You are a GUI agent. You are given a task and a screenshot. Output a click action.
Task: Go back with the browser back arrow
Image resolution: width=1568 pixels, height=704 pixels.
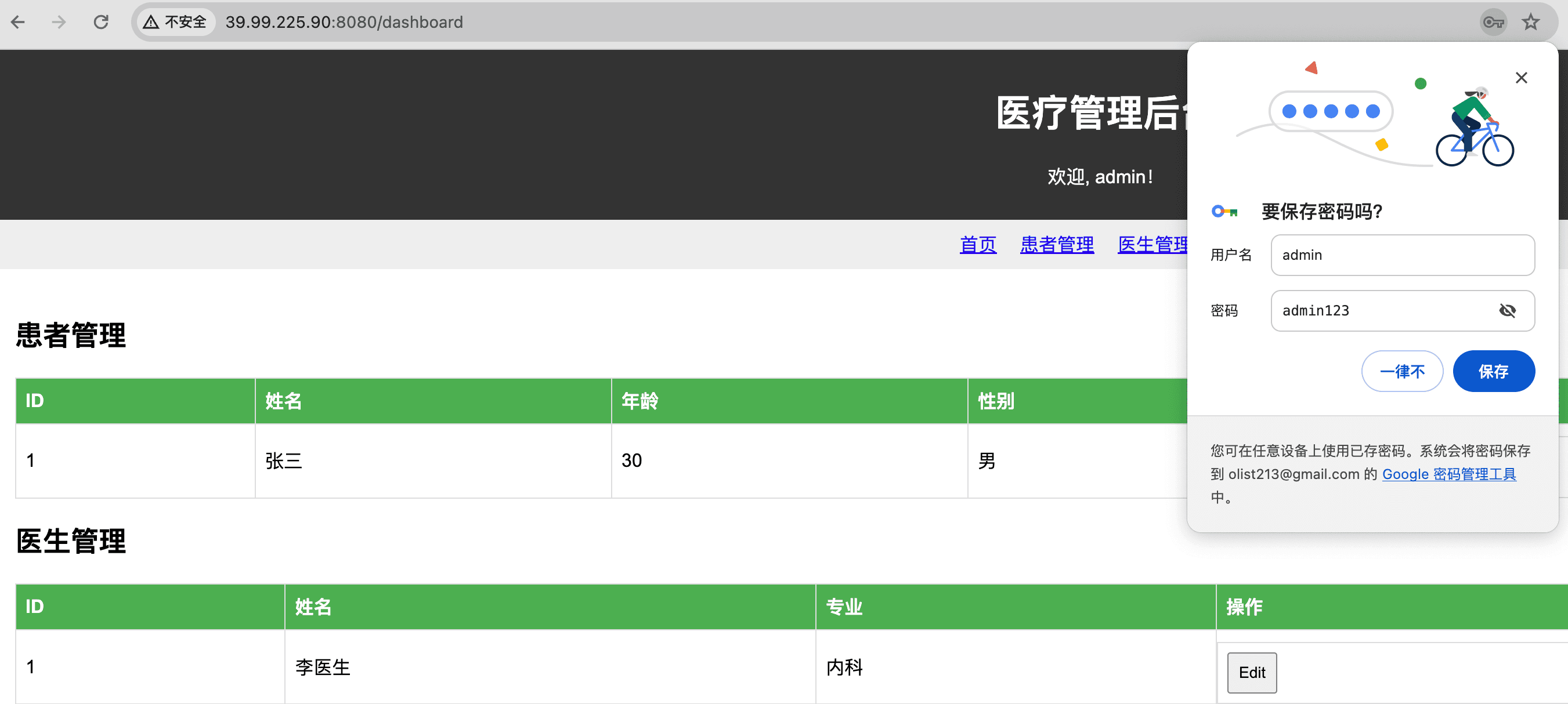pos(18,23)
